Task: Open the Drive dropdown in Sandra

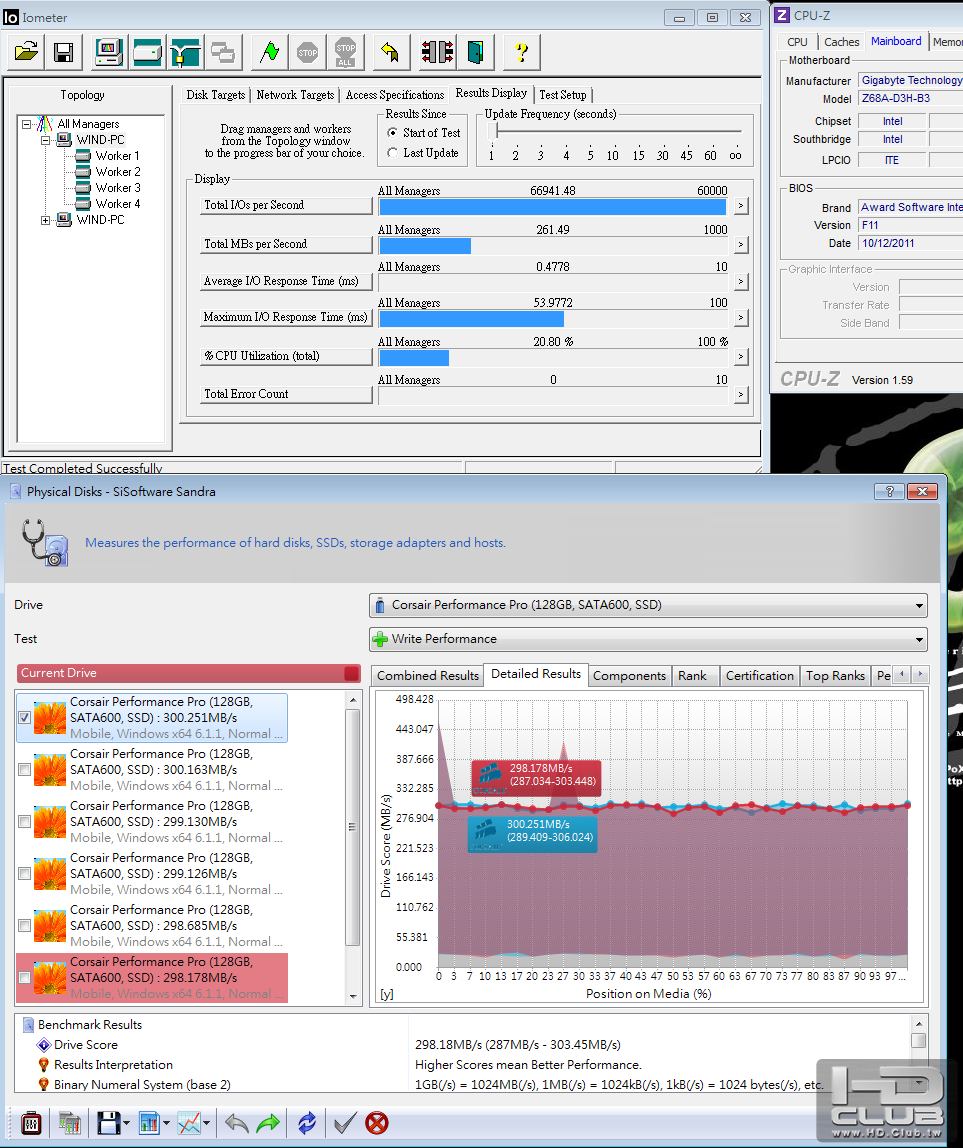Action: coord(648,605)
